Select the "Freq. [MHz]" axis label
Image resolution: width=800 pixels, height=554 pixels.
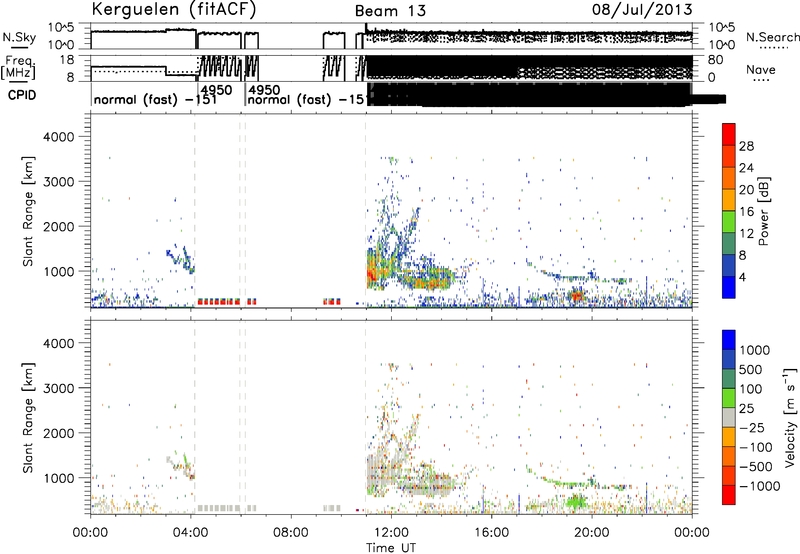[20, 68]
